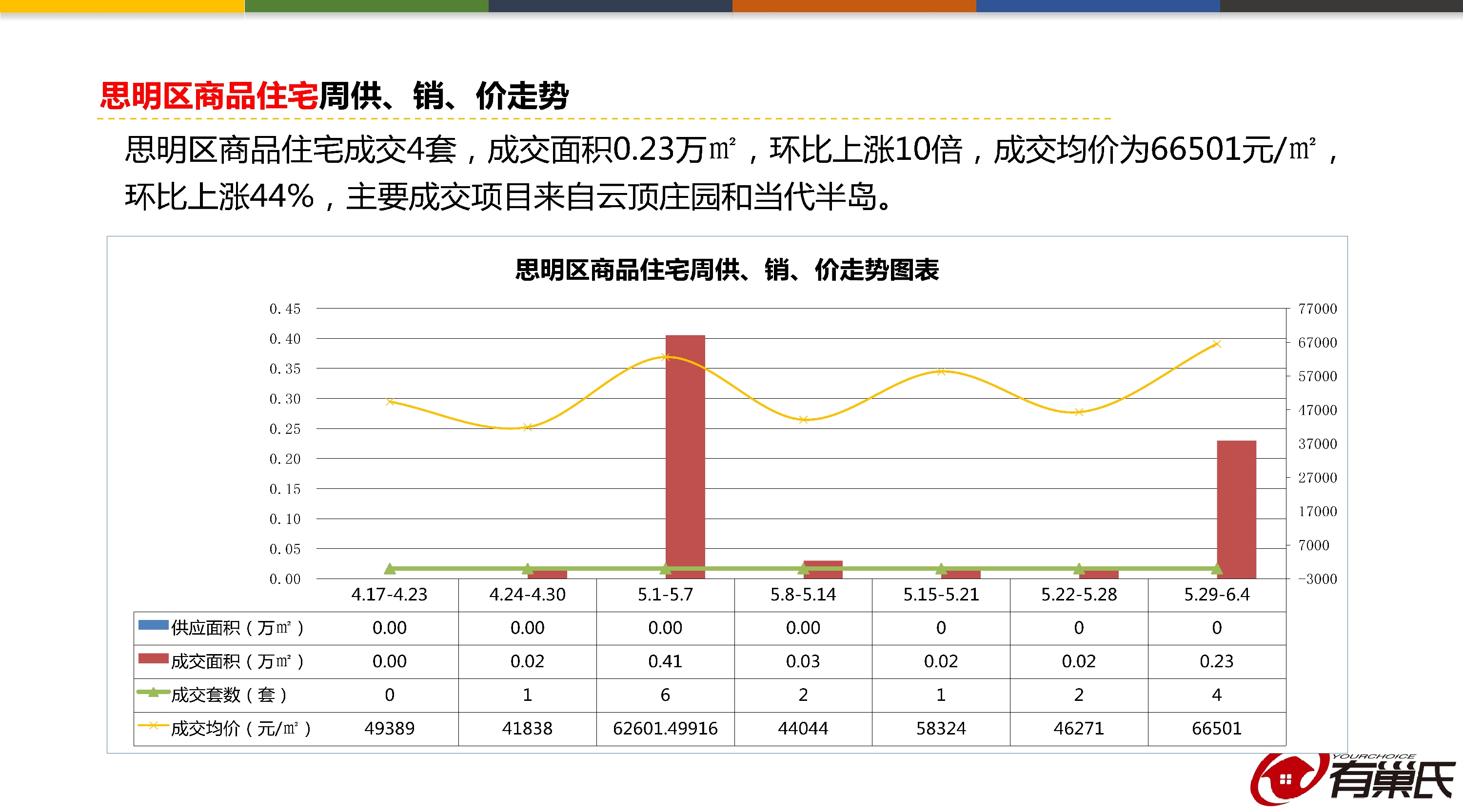
Task: Select the 62601.49916 average price cell
Action: [x=665, y=728]
